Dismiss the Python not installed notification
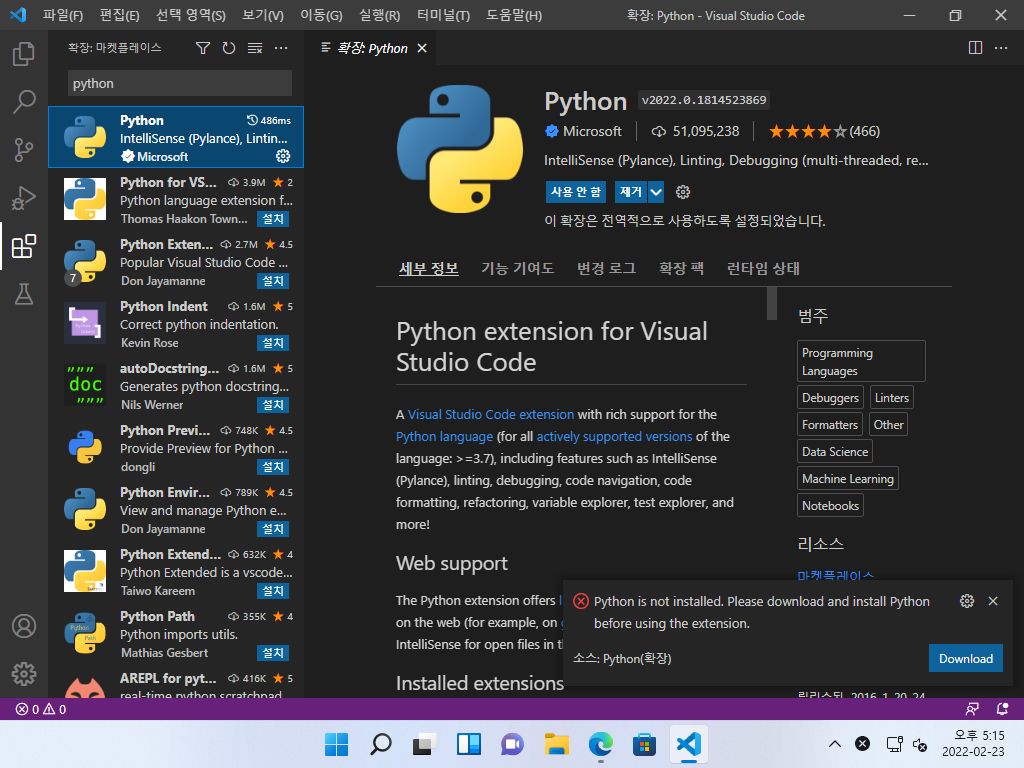The image size is (1024, 768). 993,601
